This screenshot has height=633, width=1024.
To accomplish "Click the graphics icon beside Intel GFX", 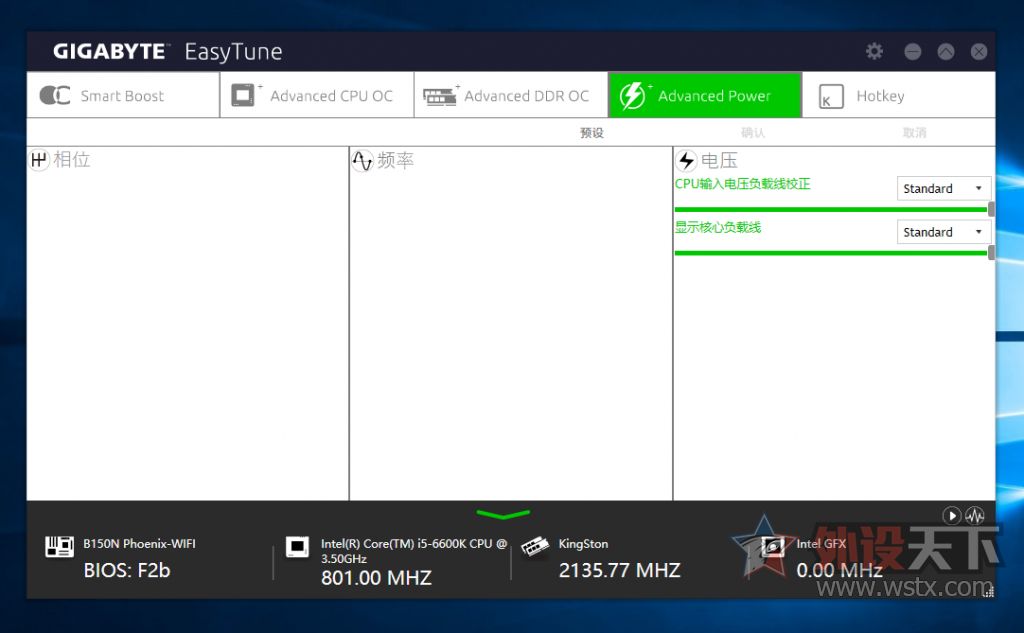I will pos(773,546).
